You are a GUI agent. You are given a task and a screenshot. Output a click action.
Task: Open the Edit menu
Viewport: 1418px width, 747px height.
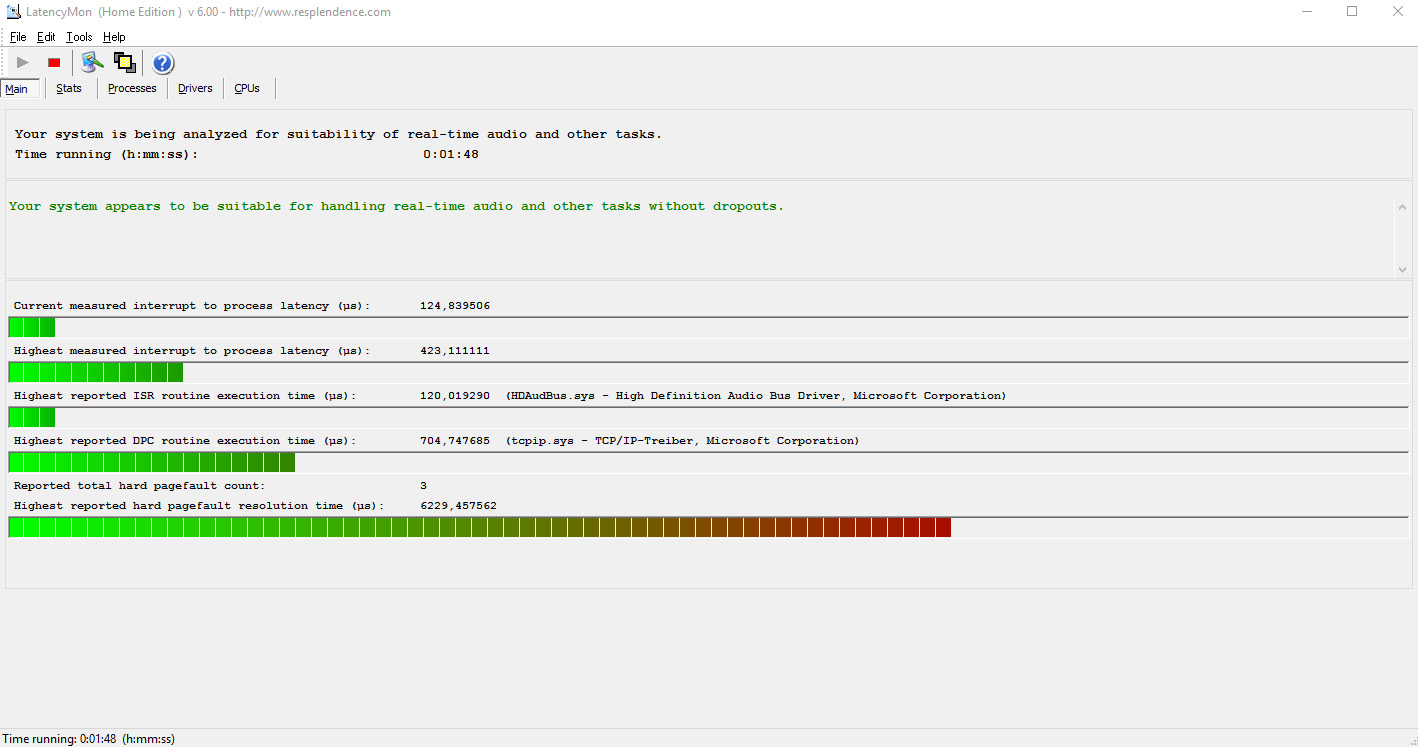[46, 37]
